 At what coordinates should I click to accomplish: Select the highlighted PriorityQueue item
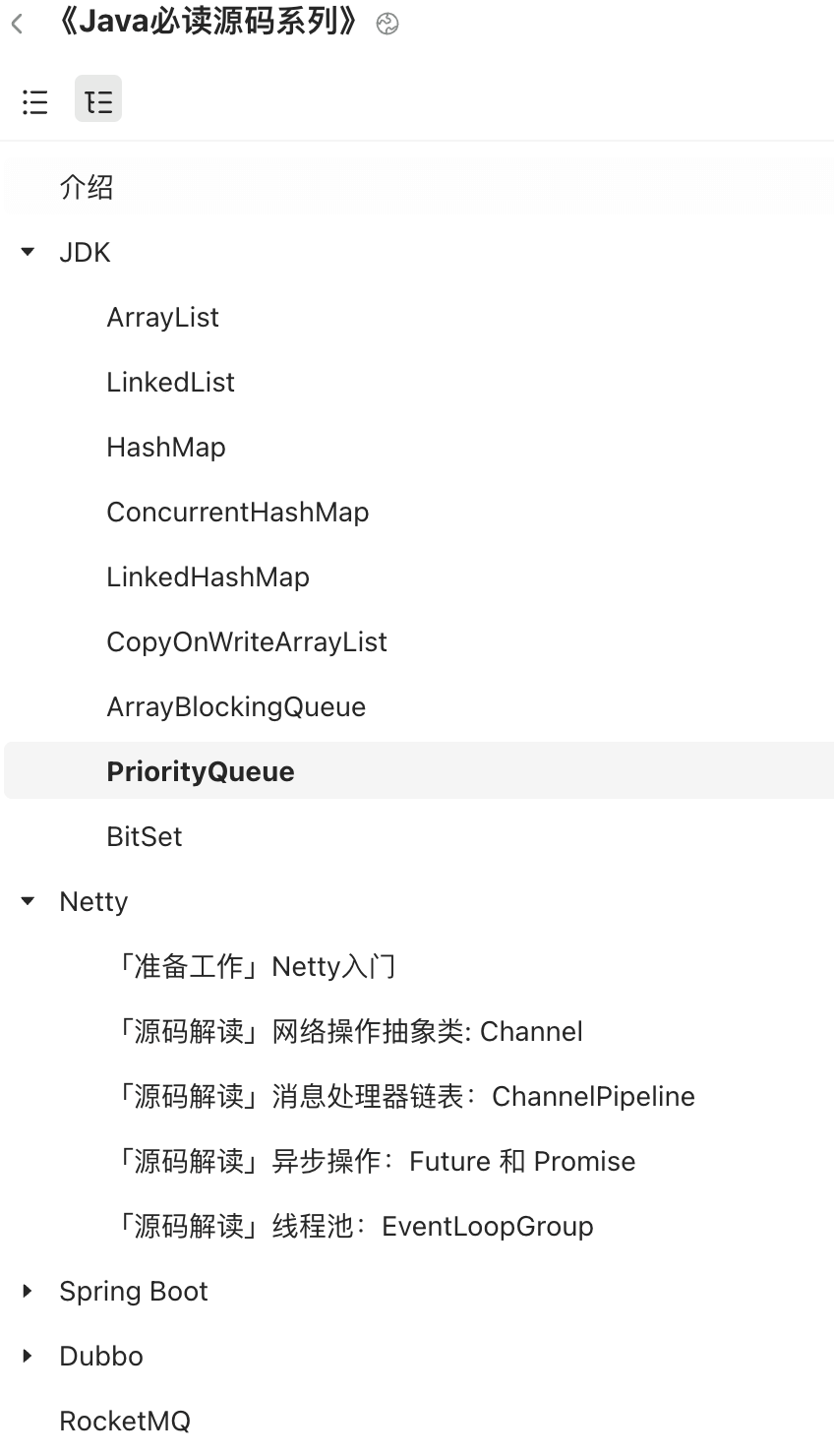(201, 771)
